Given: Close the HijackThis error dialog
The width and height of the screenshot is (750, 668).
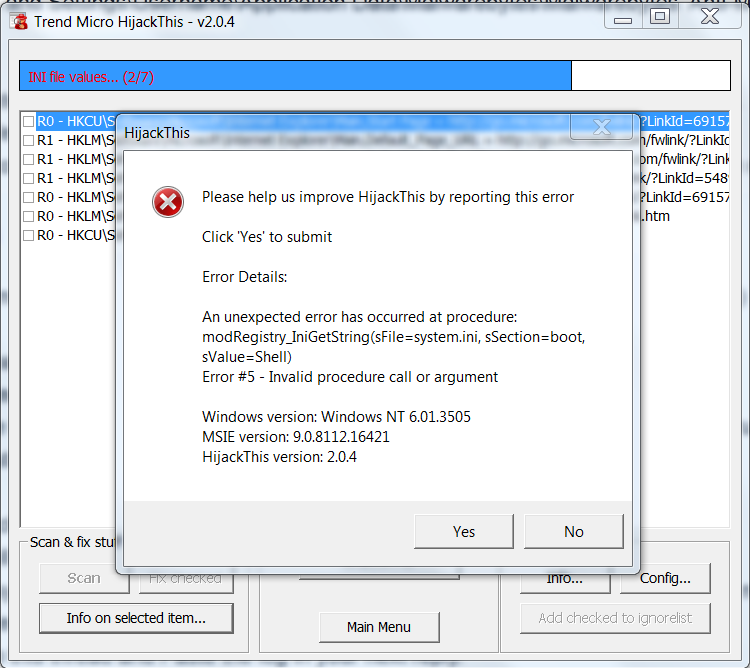Looking at the screenshot, I should tap(601, 127).
